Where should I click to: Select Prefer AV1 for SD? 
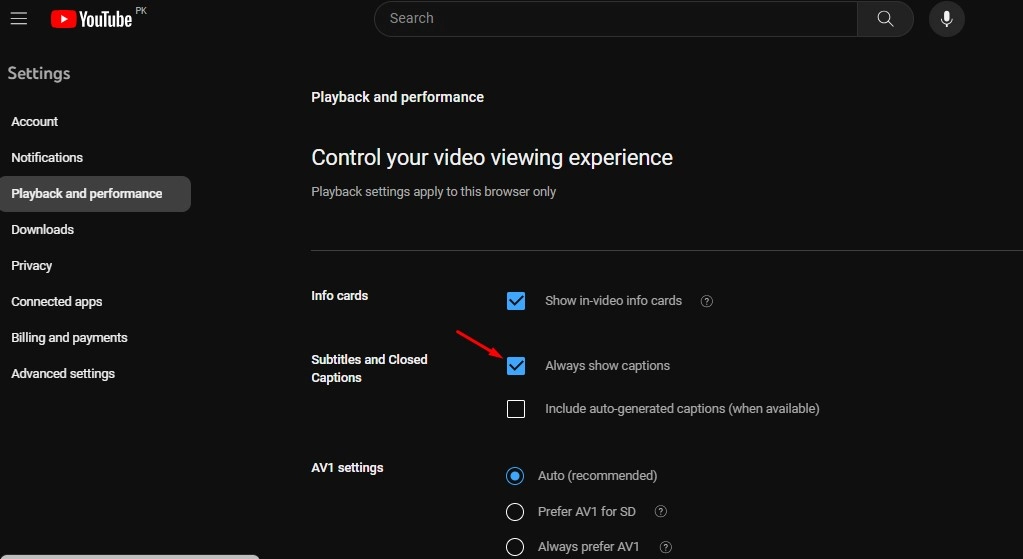coord(515,512)
